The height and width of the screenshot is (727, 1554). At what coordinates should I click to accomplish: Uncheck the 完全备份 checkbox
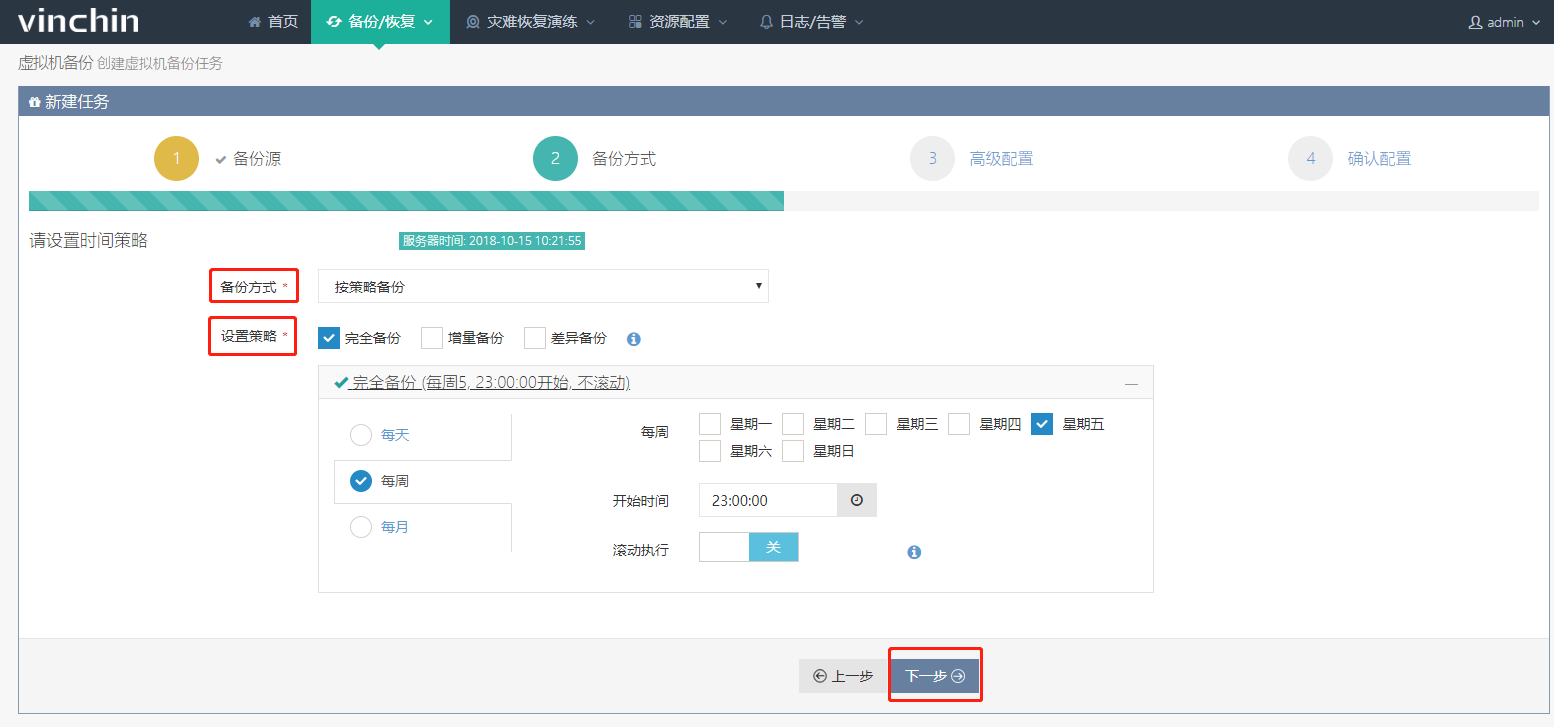(x=329, y=338)
